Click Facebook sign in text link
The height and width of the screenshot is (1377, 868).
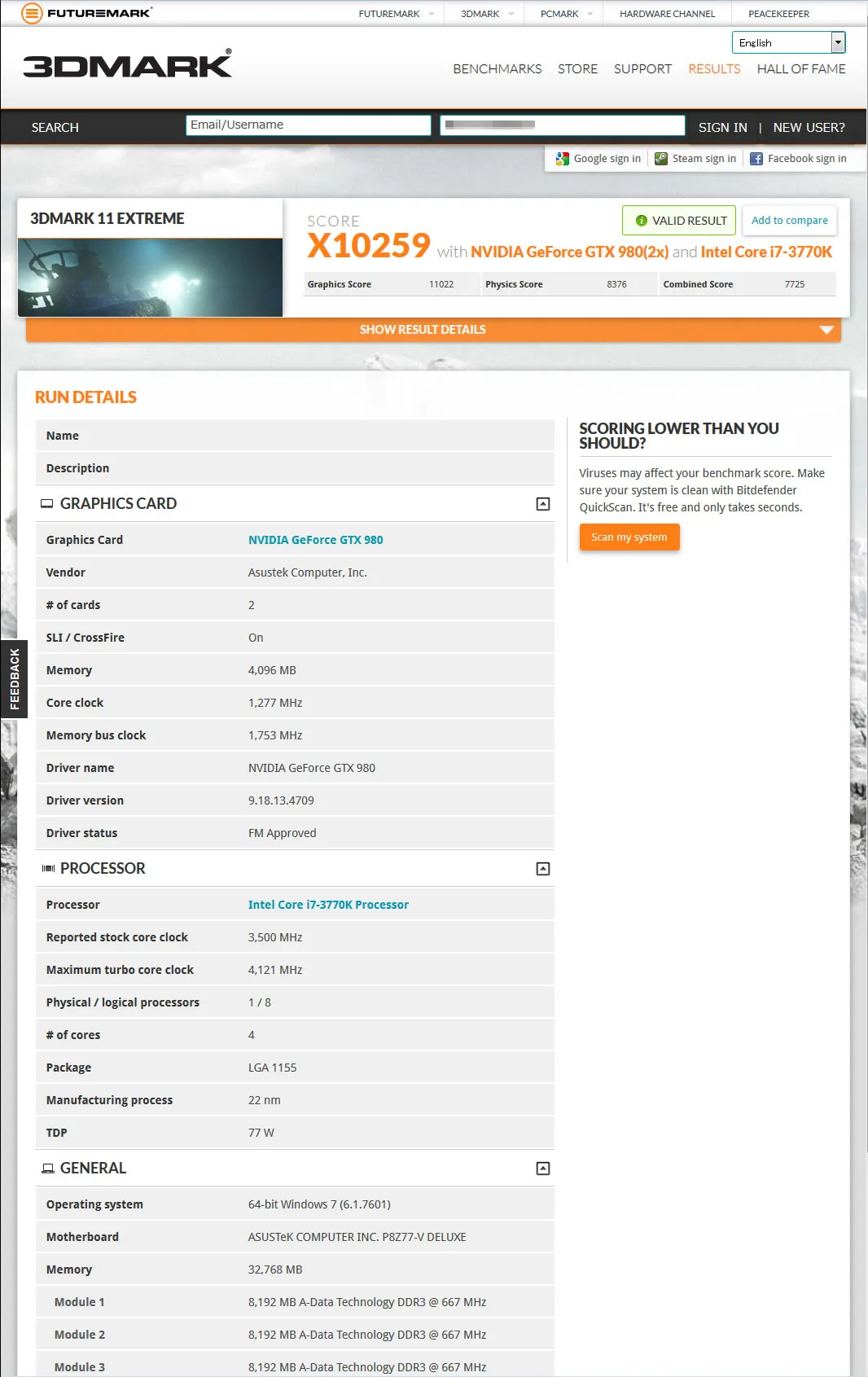coord(807,159)
